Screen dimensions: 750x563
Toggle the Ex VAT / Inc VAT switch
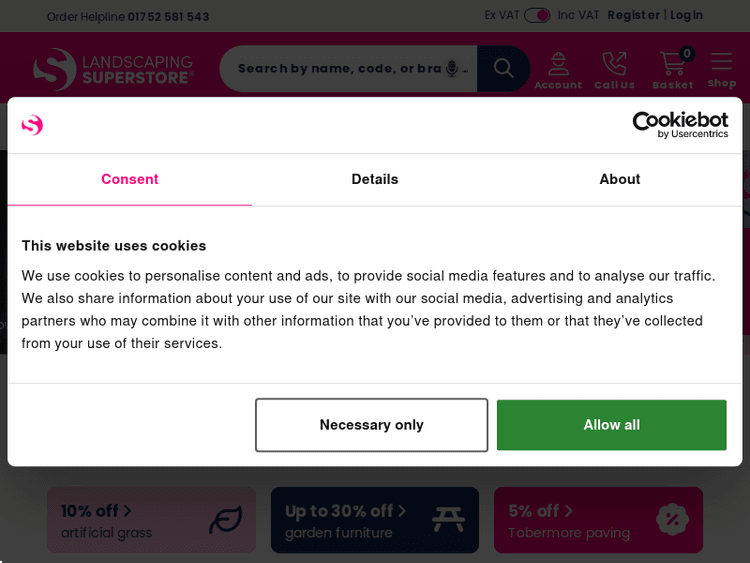tap(537, 15)
